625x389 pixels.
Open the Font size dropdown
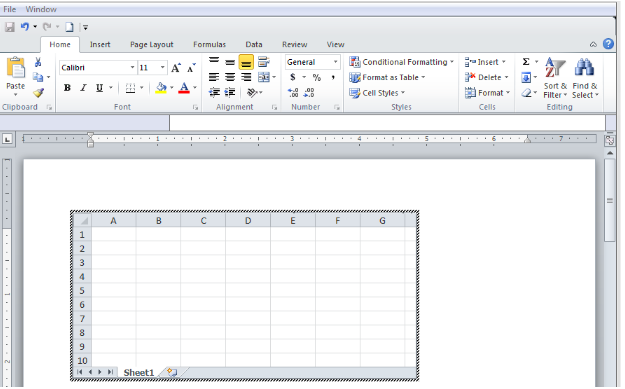point(163,67)
